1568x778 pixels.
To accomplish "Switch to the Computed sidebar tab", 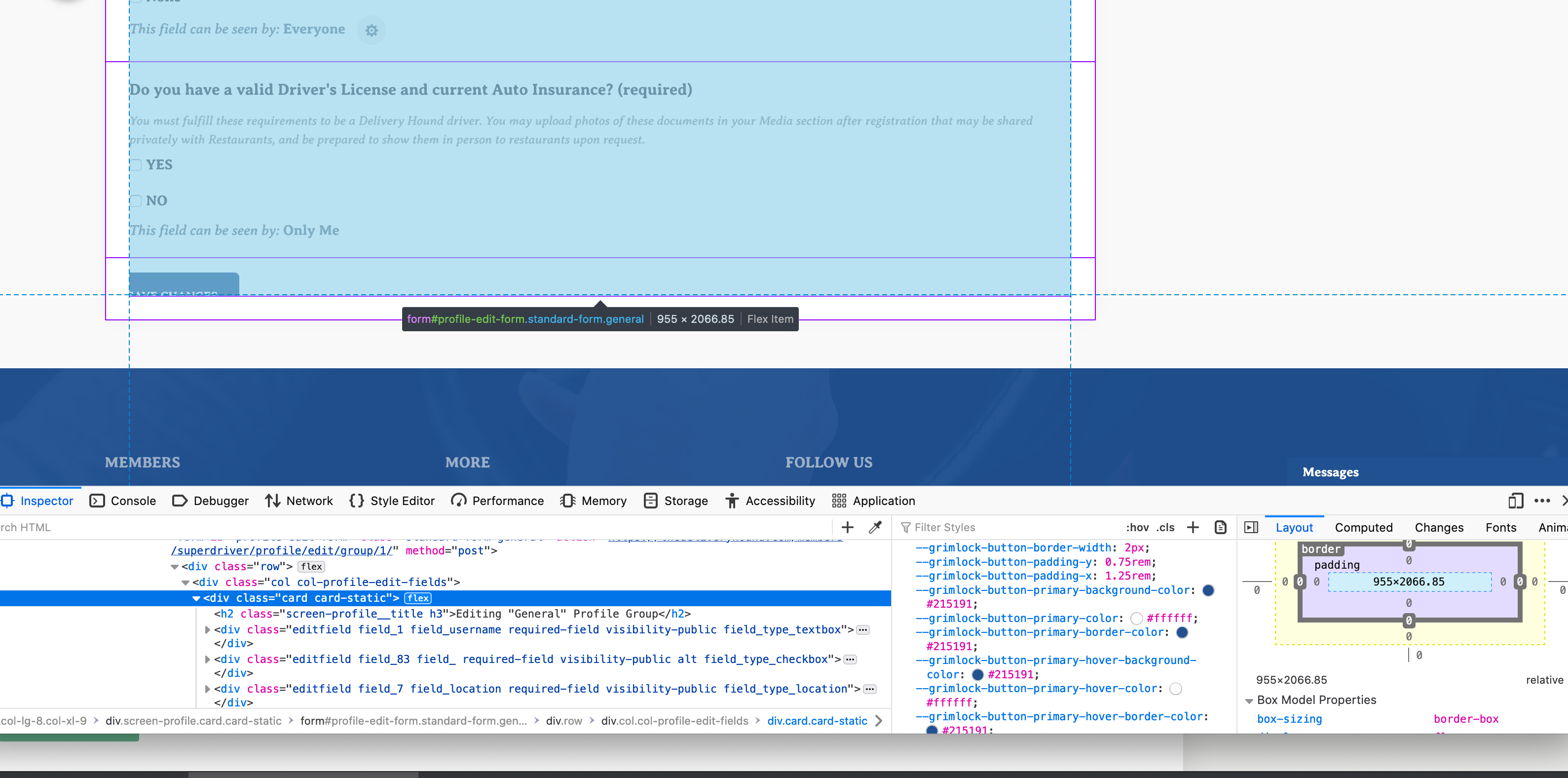I will (x=1363, y=527).
